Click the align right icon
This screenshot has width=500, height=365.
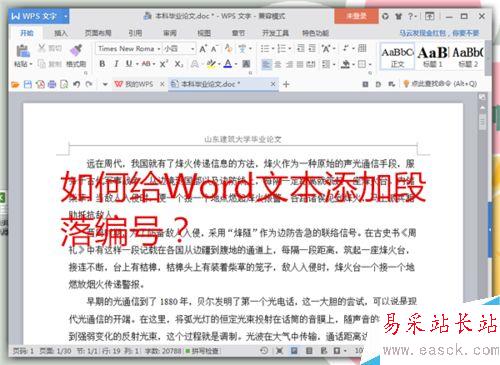pos(289,64)
